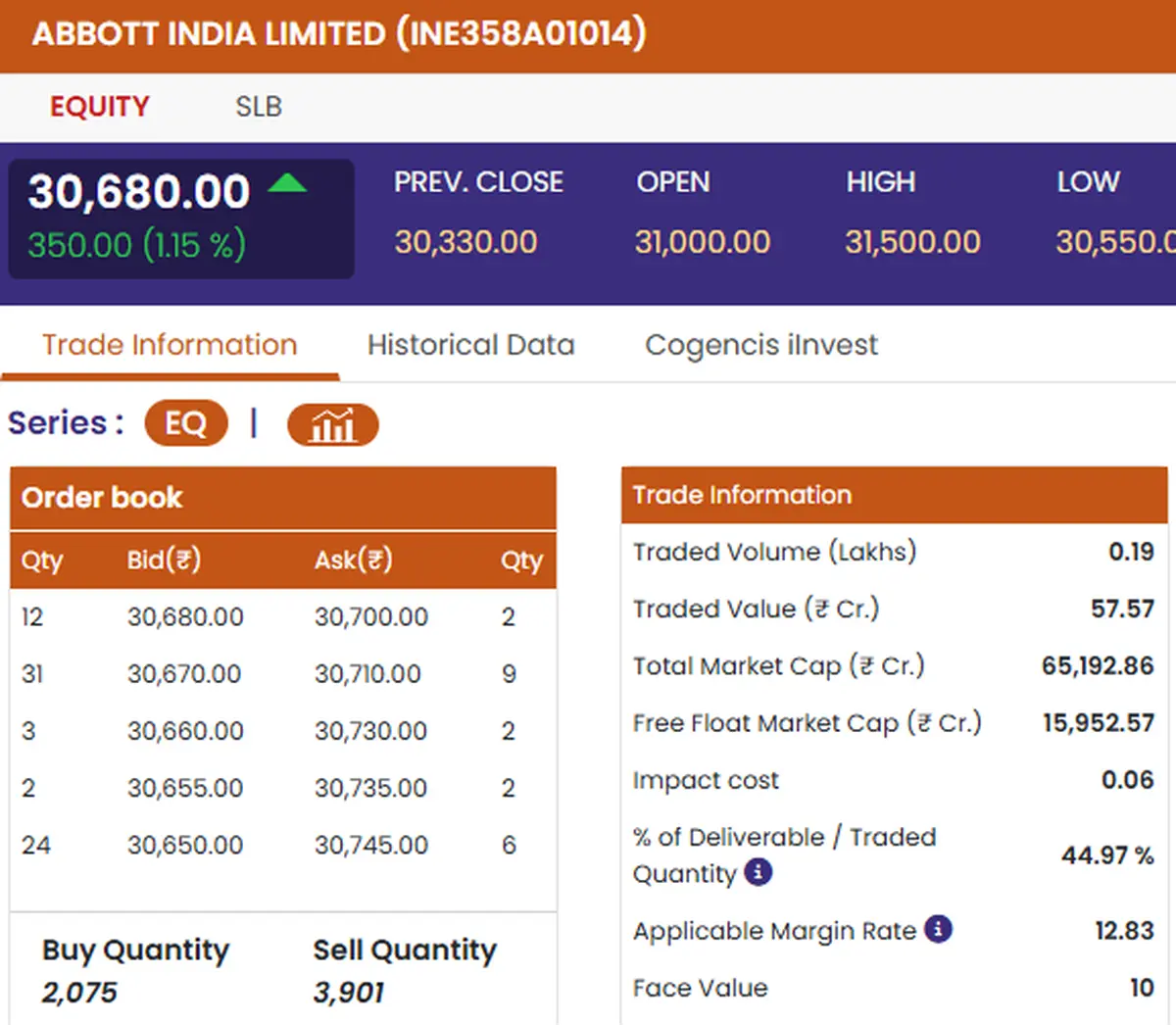This screenshot has height=1025, width=1176.
Task: Click the bid quantity 31
Action: pyautogui.click(x=32, y=674)
